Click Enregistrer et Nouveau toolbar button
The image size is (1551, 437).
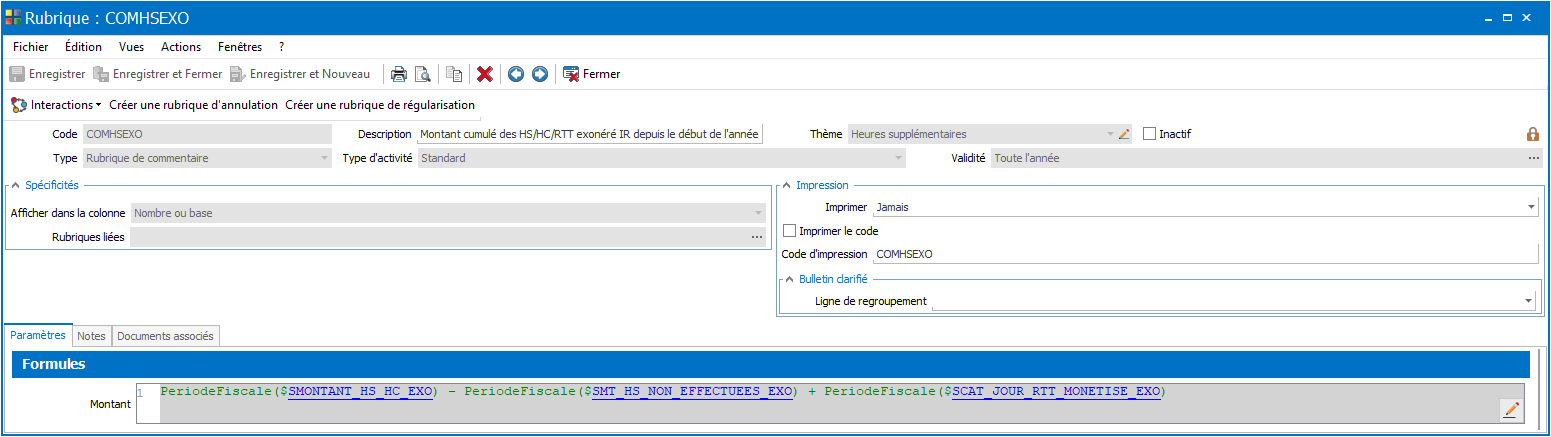point(299,74)
